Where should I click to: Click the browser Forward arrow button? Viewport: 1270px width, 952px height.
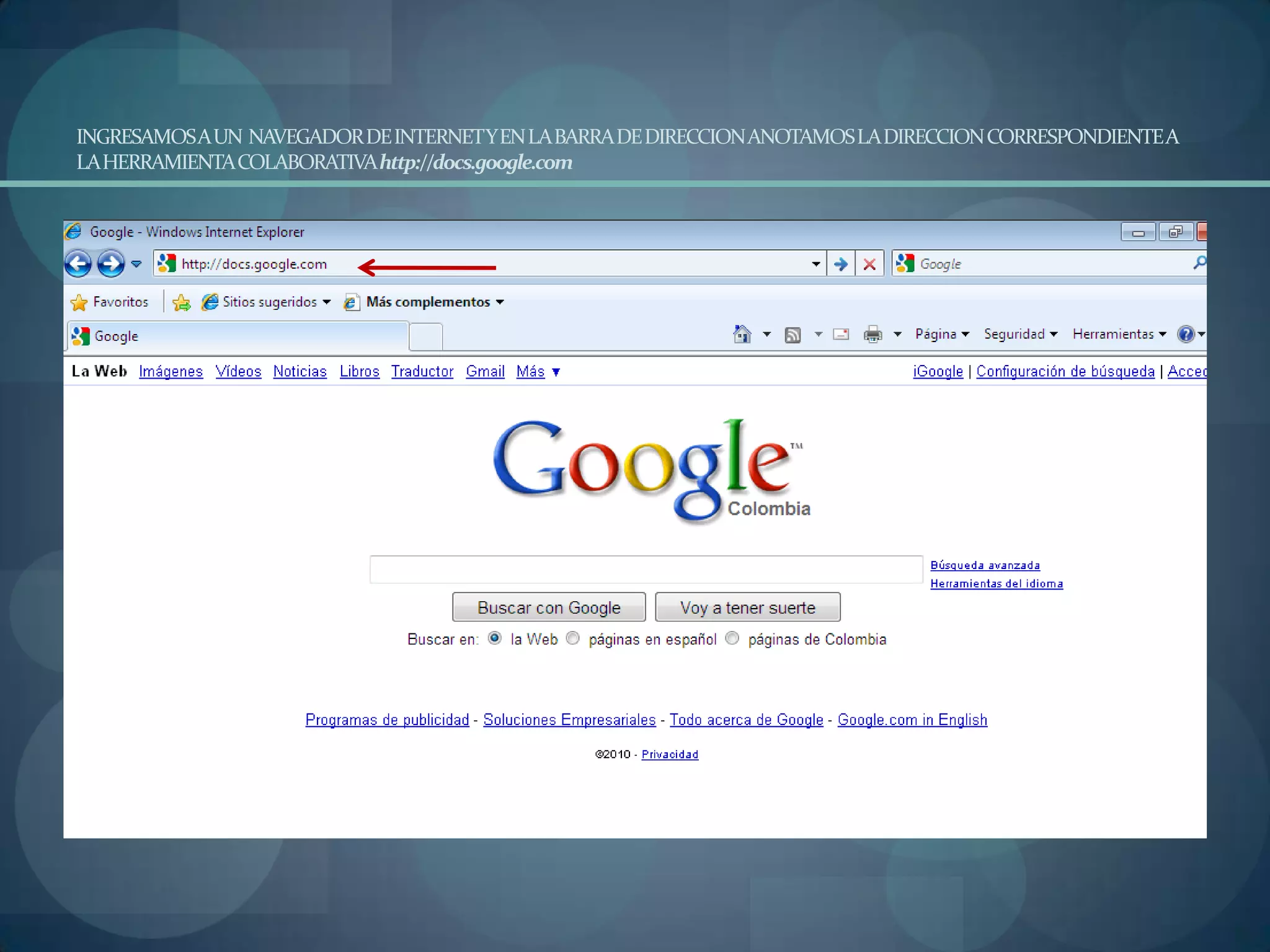point(111,264)
